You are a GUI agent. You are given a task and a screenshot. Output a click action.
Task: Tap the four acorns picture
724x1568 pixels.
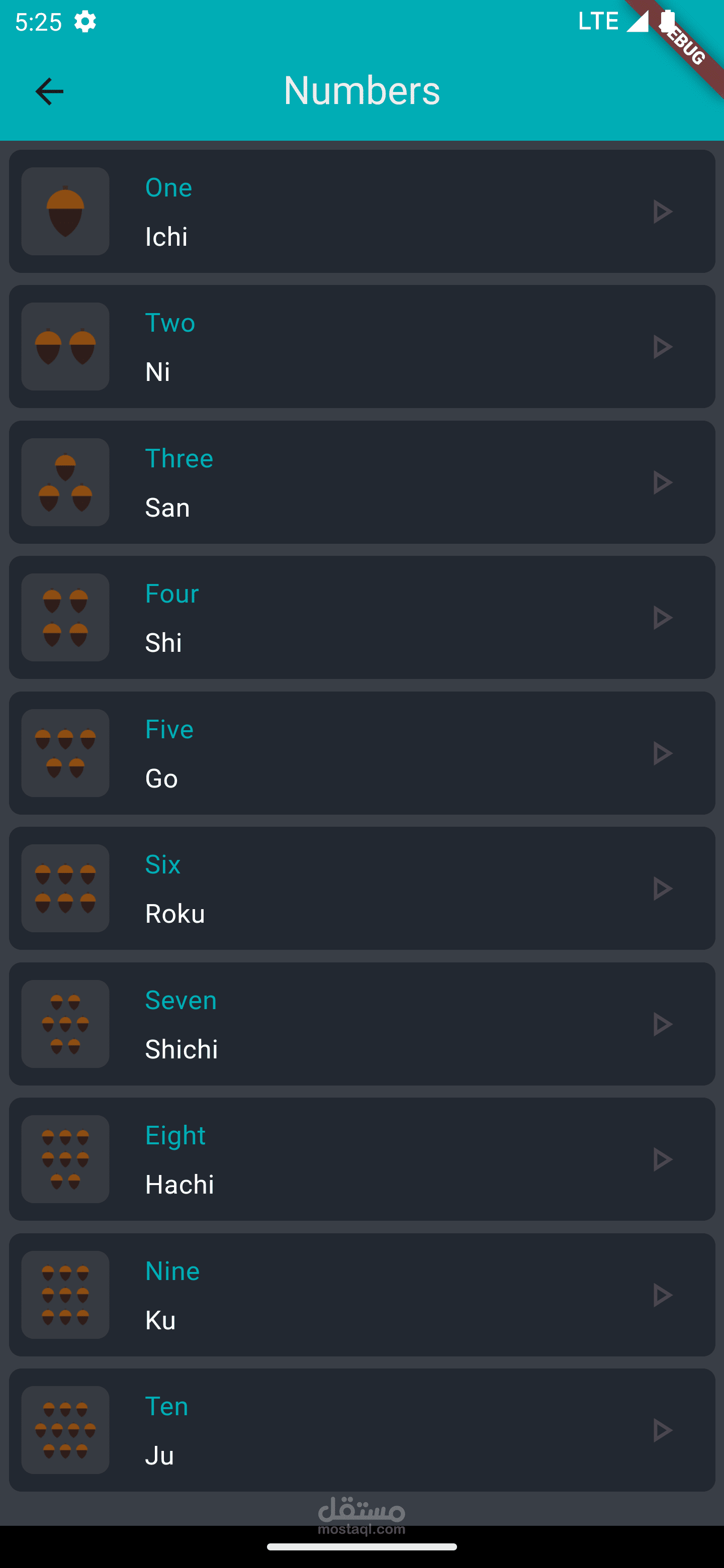pyautogui.click(x=65, y=618)
